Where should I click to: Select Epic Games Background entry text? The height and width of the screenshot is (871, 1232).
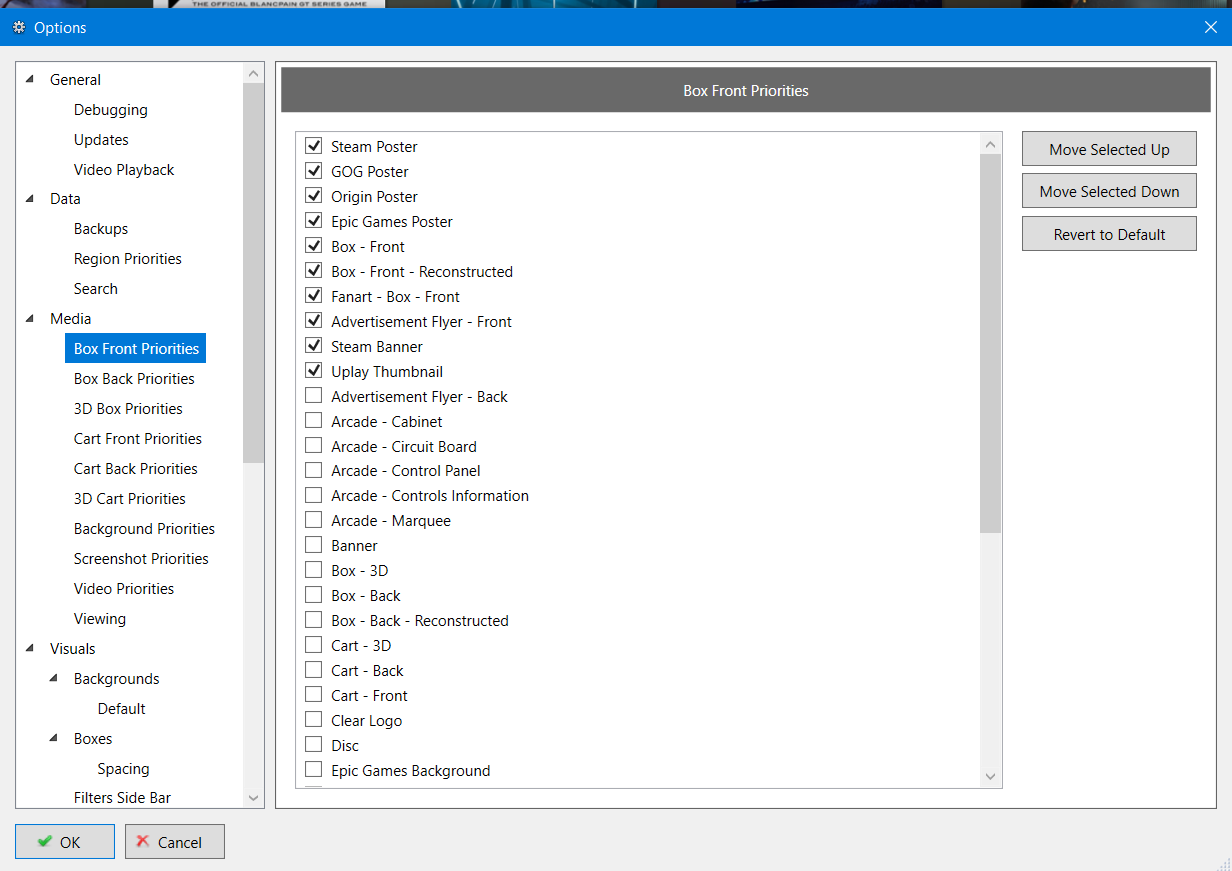[x=410, y=771]
